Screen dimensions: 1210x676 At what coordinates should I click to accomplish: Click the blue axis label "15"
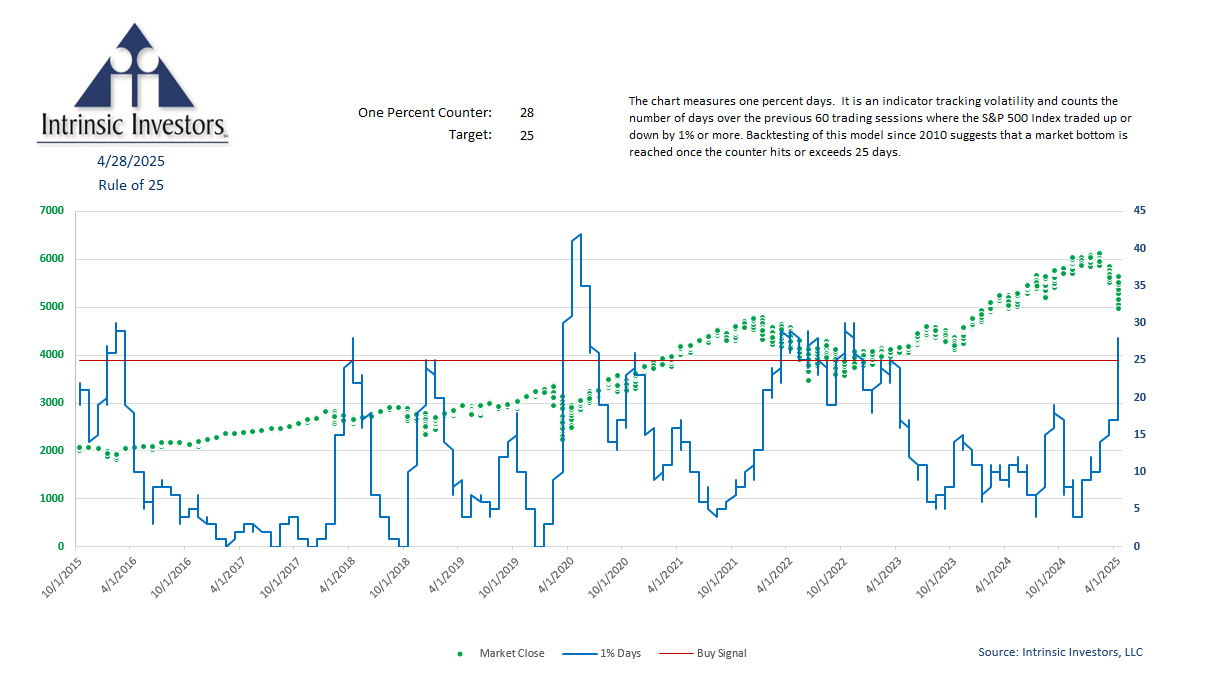click(1140, 435)
